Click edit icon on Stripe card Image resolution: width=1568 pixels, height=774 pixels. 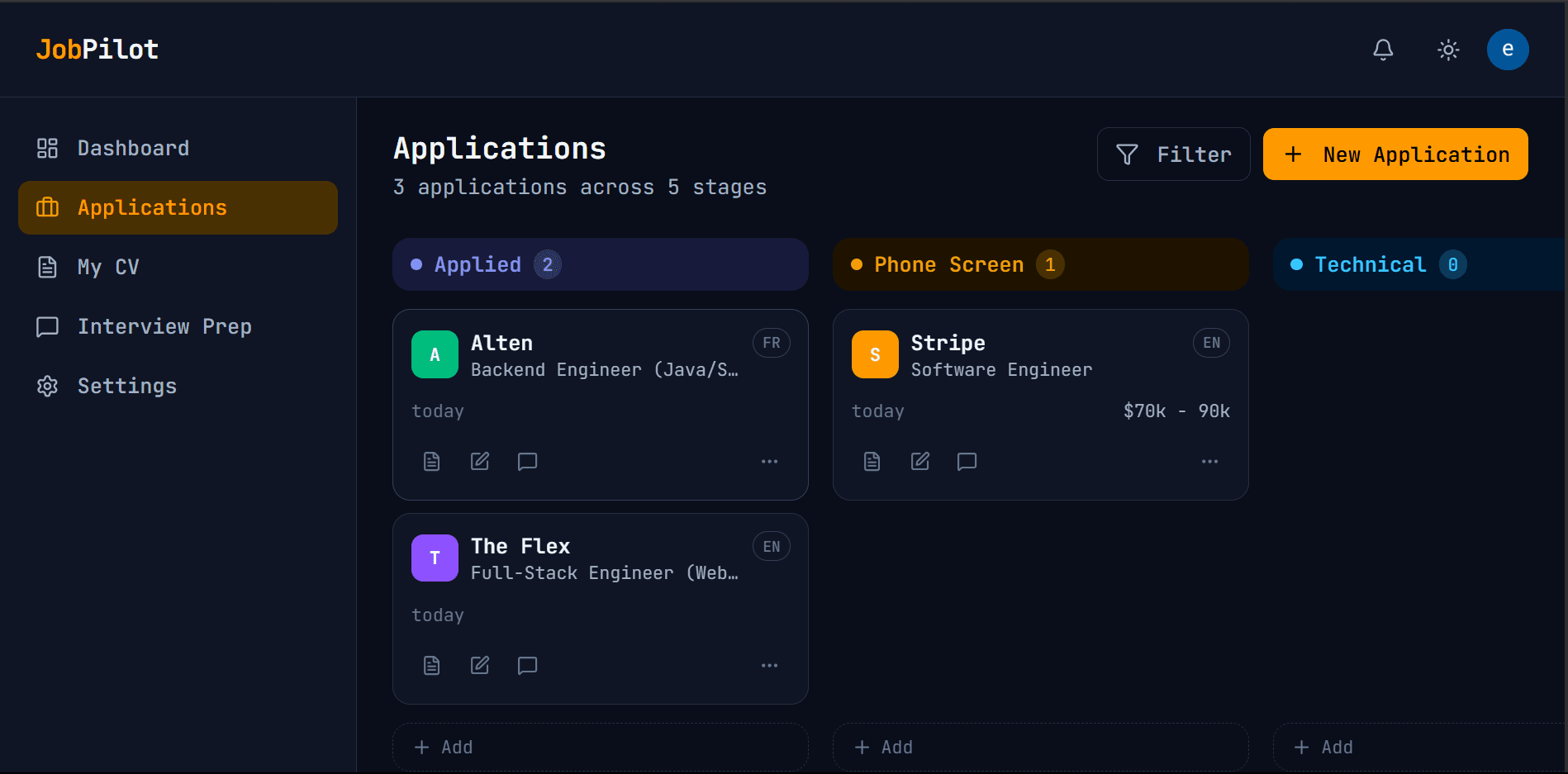point(919,461)
